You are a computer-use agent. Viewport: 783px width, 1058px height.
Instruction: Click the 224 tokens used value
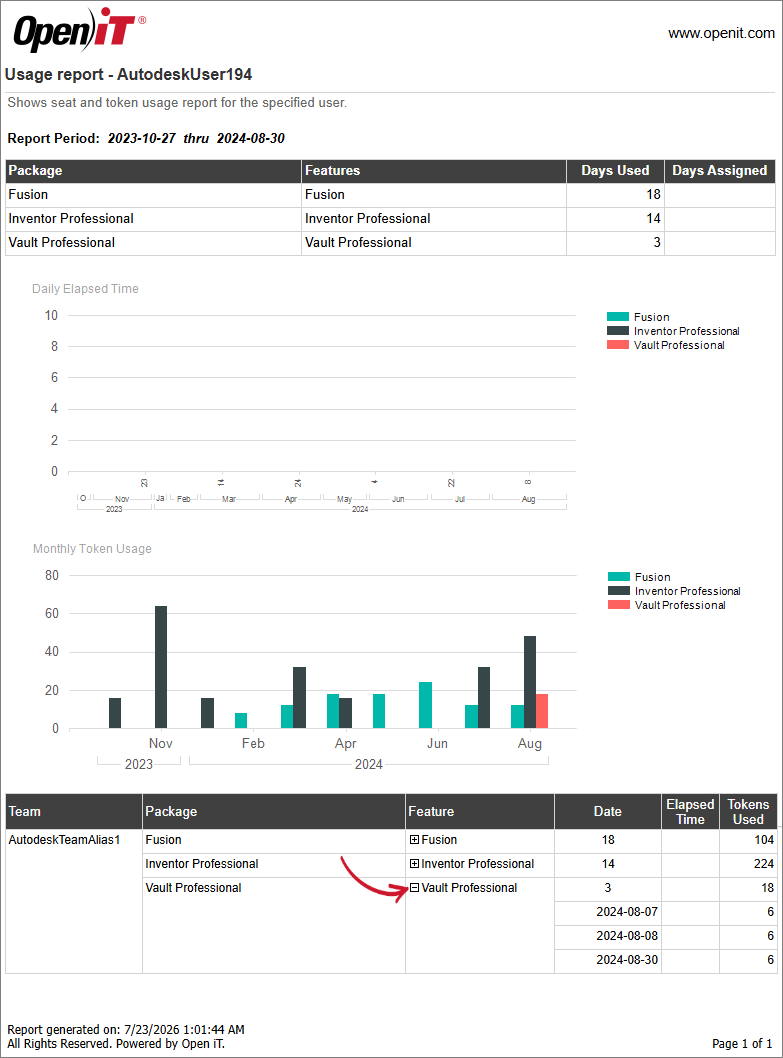tap(763, 864)
